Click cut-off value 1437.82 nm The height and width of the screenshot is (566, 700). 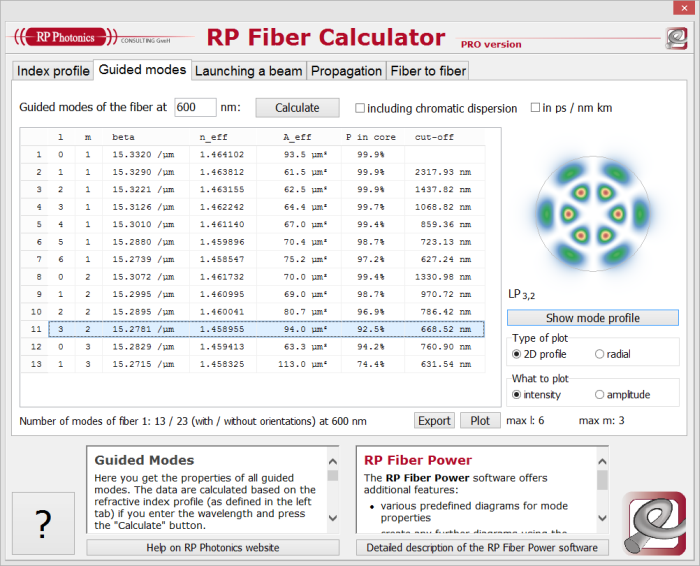[x=445, y=189]
